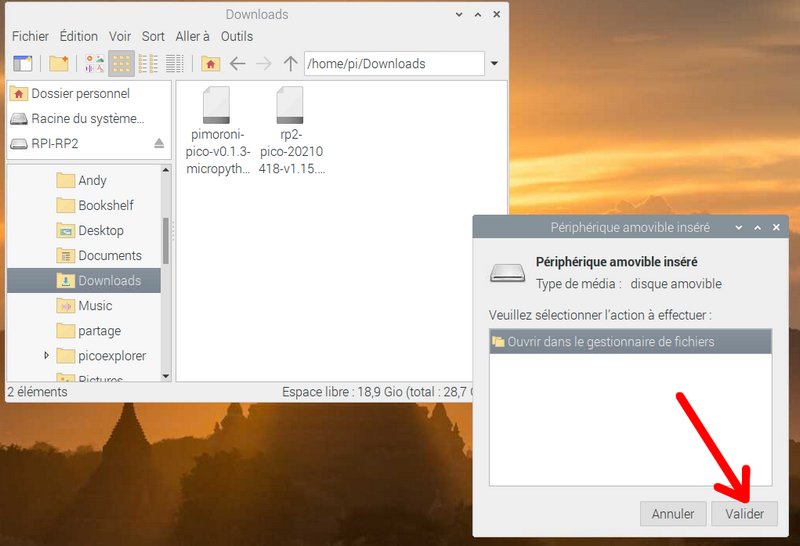Open a new window via toolbar icon
800x546 pixels.
[x=22, y=64]
